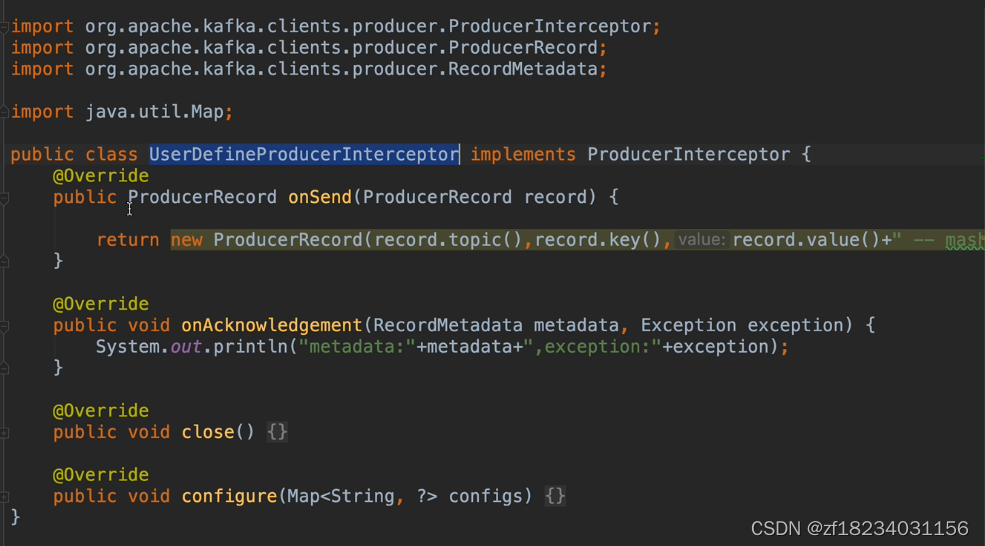
Task: Click the 'new' keyword in return statement
Action: pyautogui.click(x=187, y=240)
